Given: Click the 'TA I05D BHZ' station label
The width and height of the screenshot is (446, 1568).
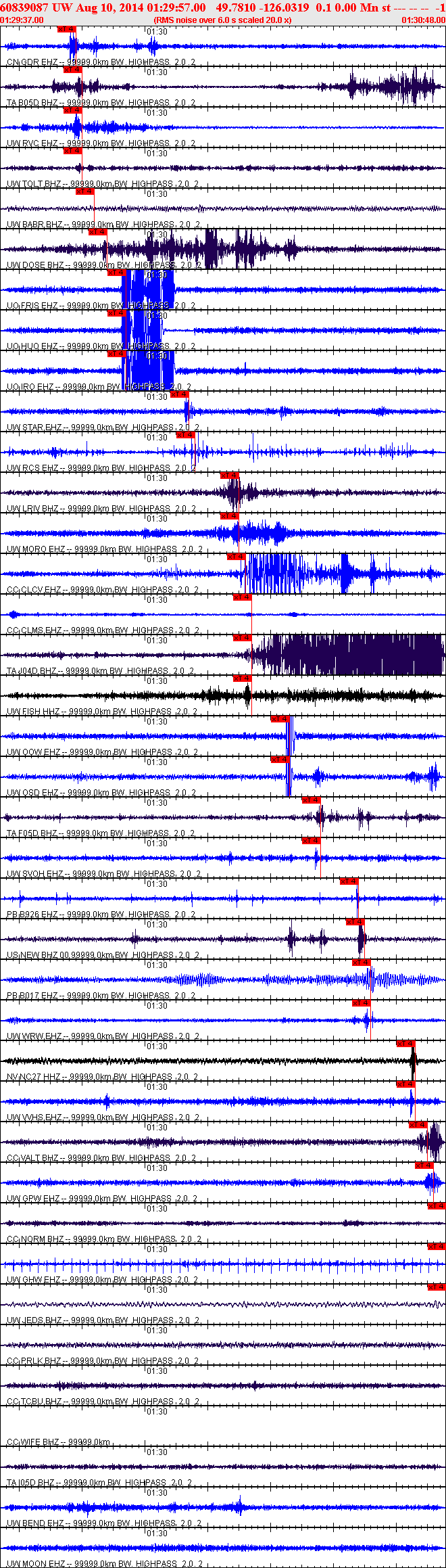Looking at the screenshot, I should tap(32, 1483).
